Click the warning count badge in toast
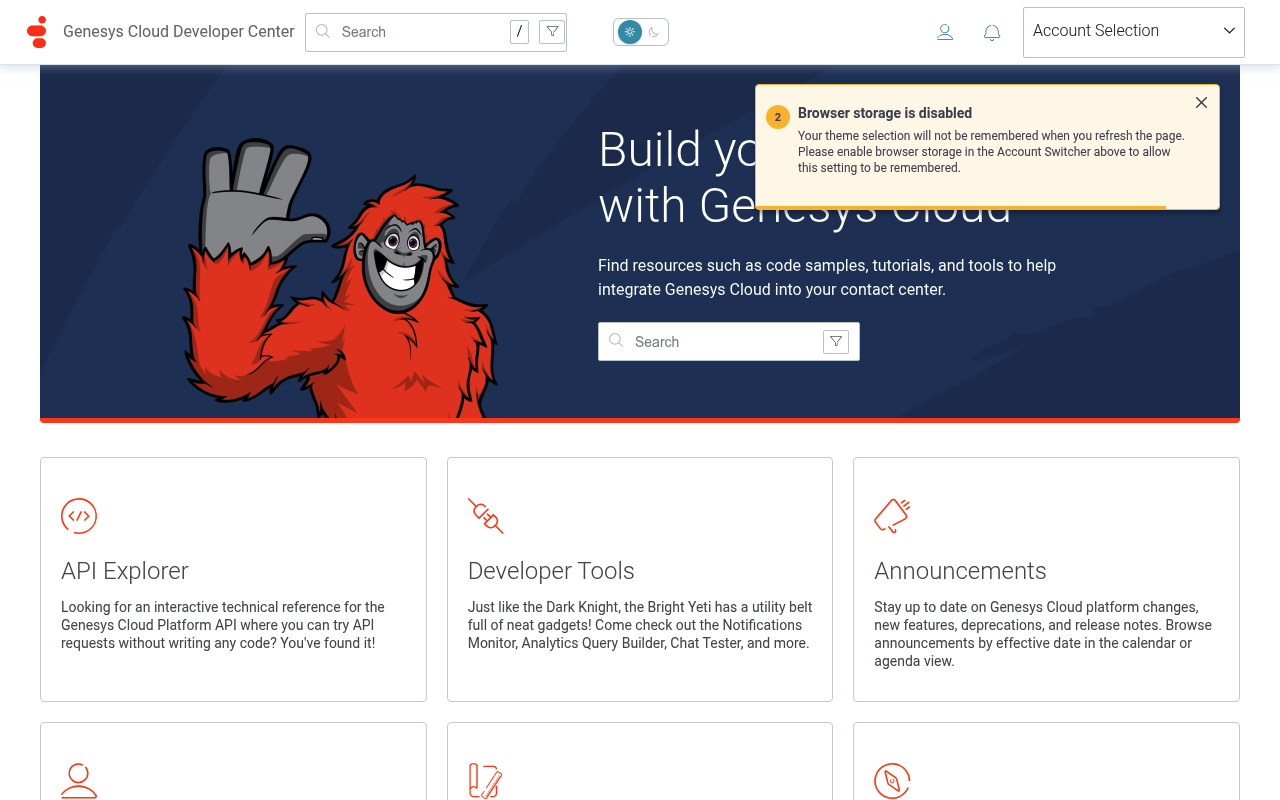 [778, 117]
